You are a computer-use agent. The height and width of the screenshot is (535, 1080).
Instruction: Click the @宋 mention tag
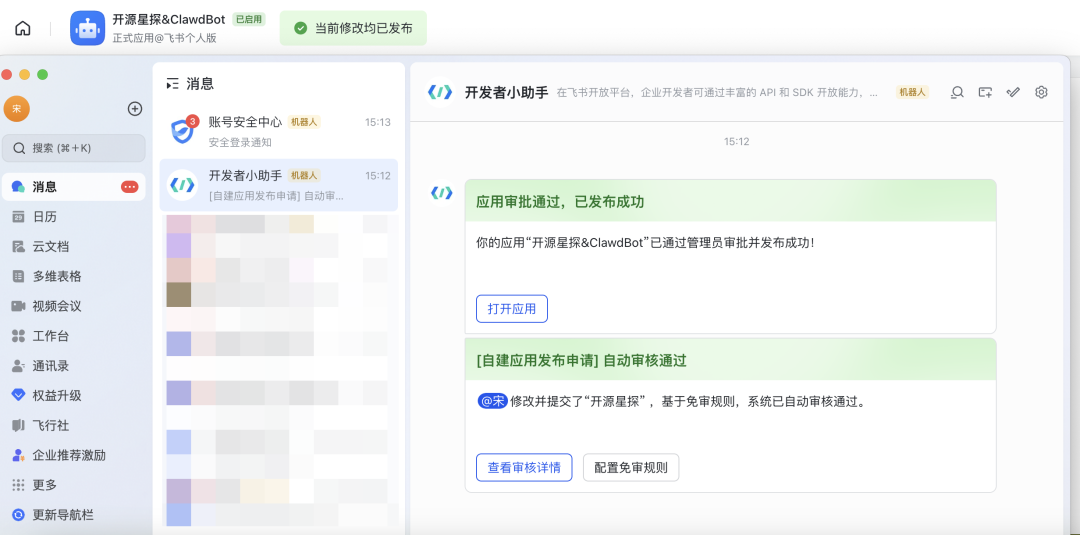(492, 401)
